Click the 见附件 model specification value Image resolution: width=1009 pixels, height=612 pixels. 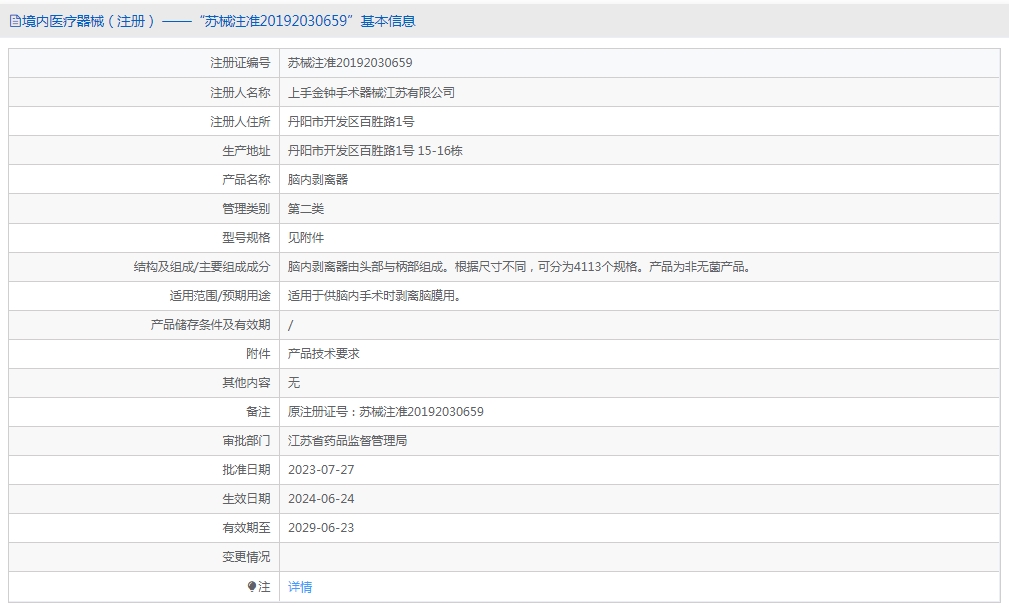306,238
